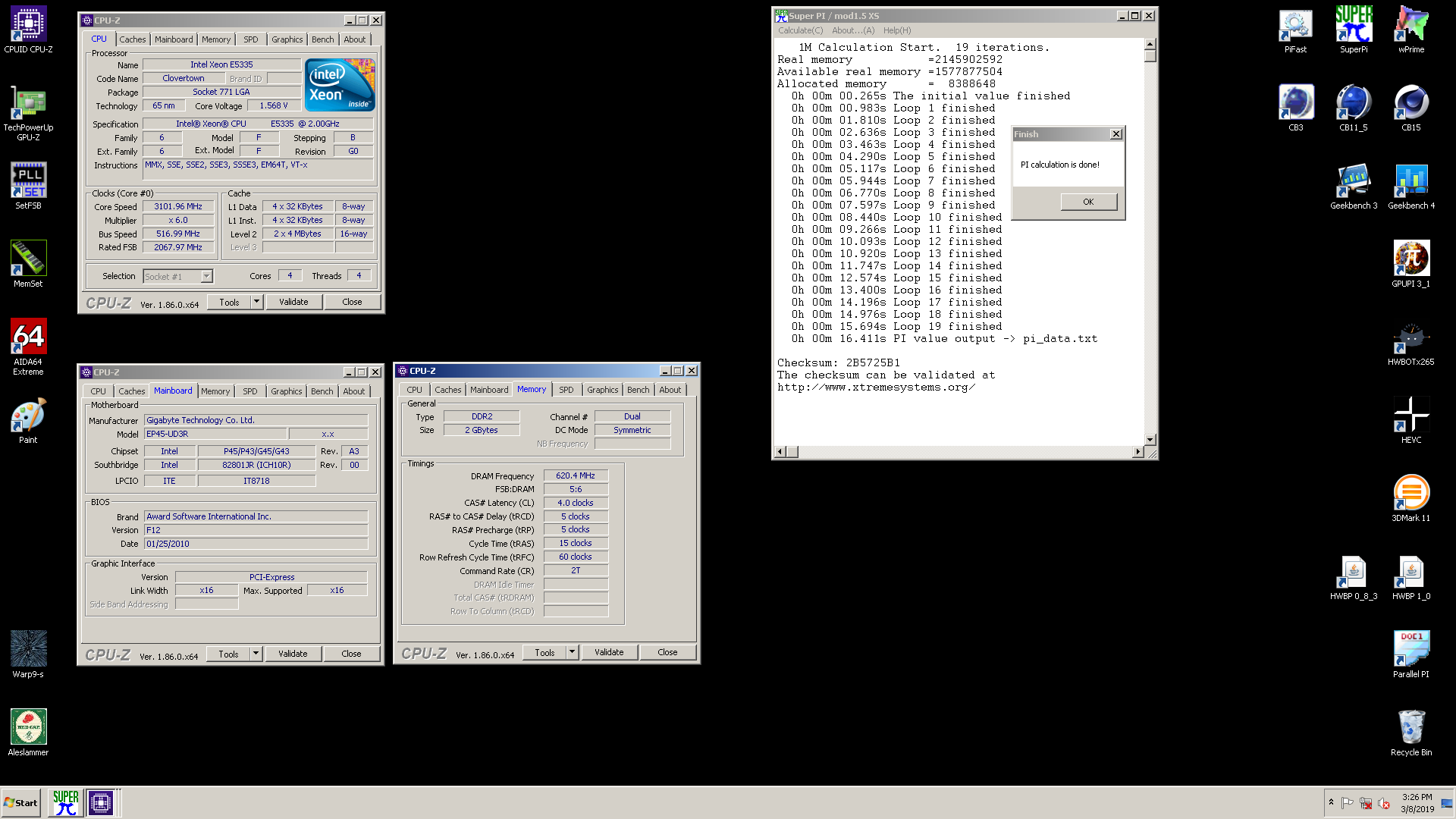Click Super PI horizontal scrollbar right arrow
Viewport: 1456px width, 819px height.
1137,452
